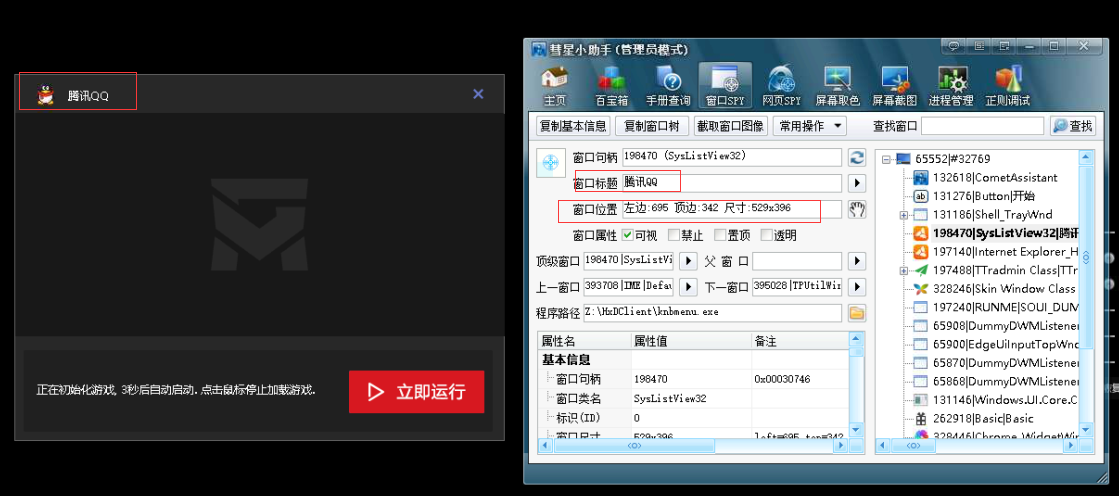Open the 手册查询 manual lookup icon
The width and height of the screenshot is (1119, 496).
tap(668, 86)
